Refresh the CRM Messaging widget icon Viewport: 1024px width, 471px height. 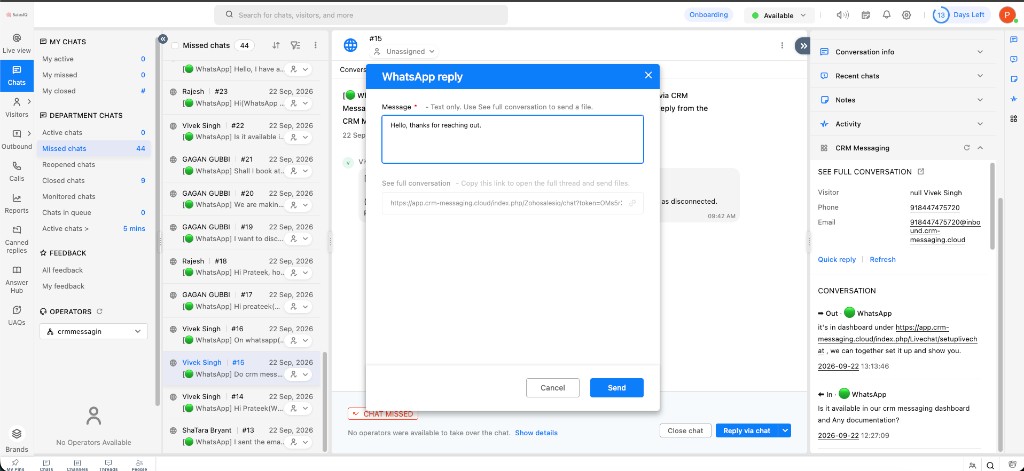pyautogui.click(x=967, y=148)
